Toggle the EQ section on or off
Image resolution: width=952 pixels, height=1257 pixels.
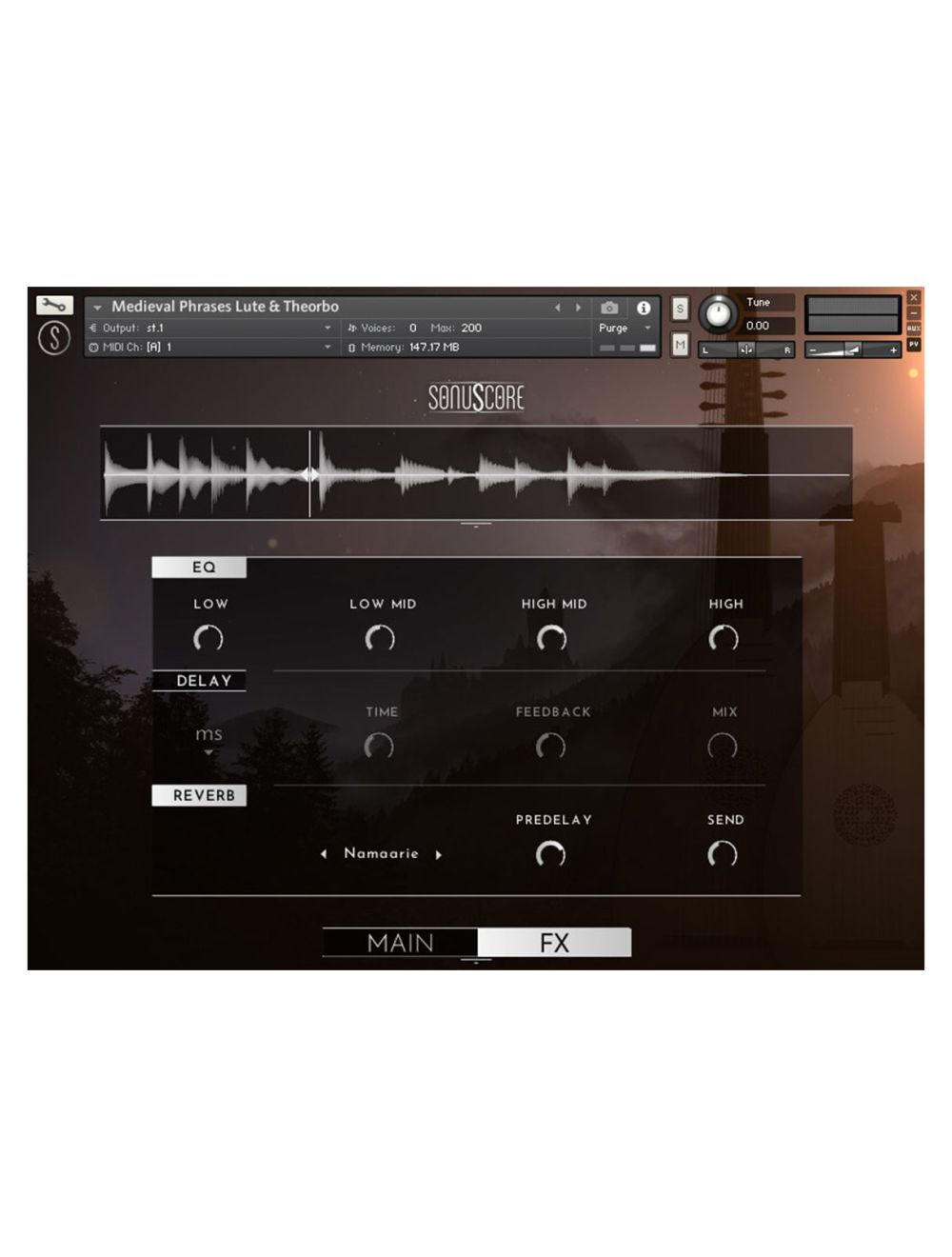(199, 568)
